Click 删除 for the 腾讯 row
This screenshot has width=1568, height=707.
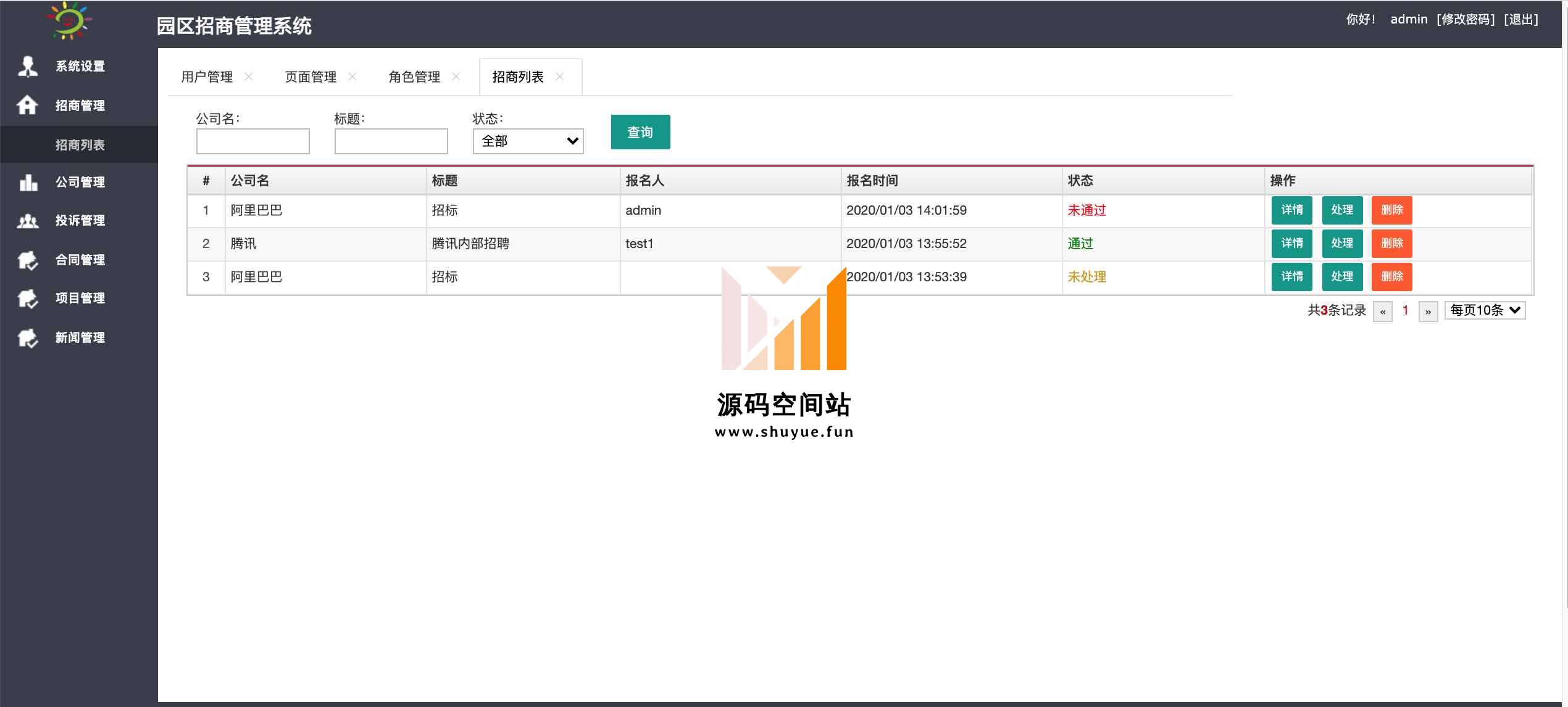(1391, 243)
